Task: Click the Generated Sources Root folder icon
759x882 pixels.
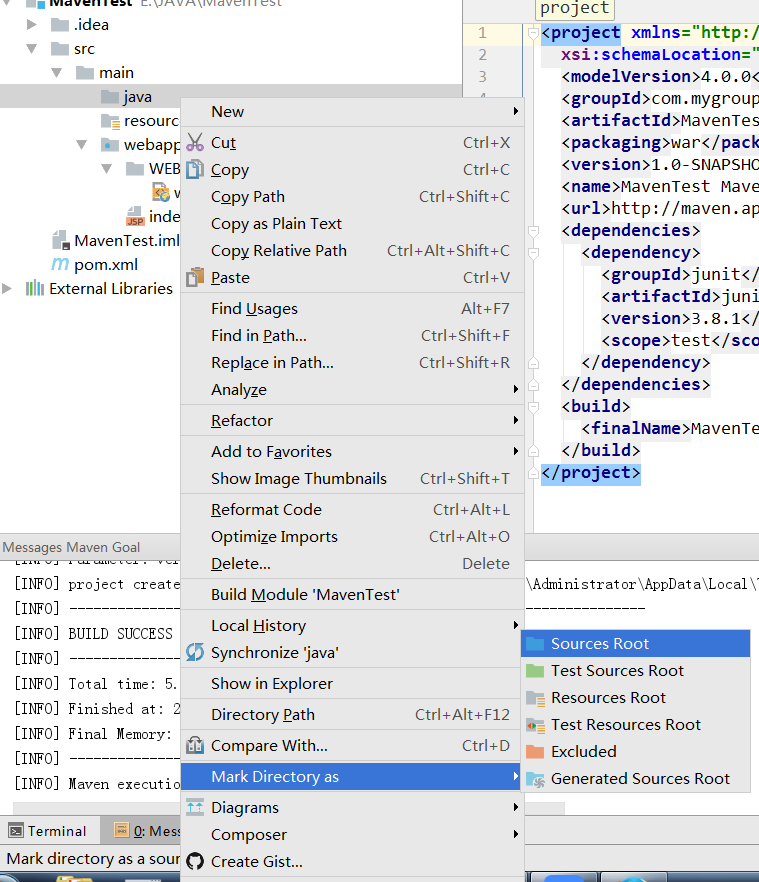Action: point(536,779)
